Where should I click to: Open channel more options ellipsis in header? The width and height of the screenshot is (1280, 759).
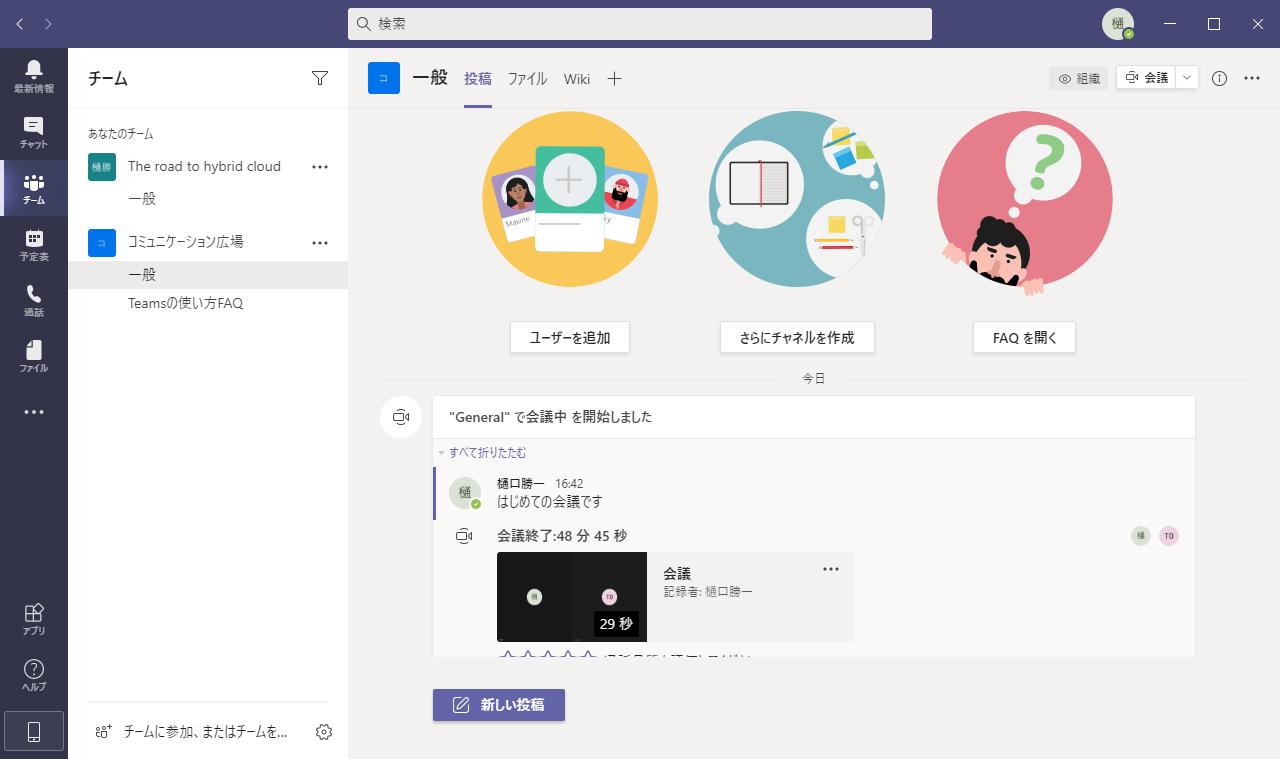click(x=1252, y=78)
